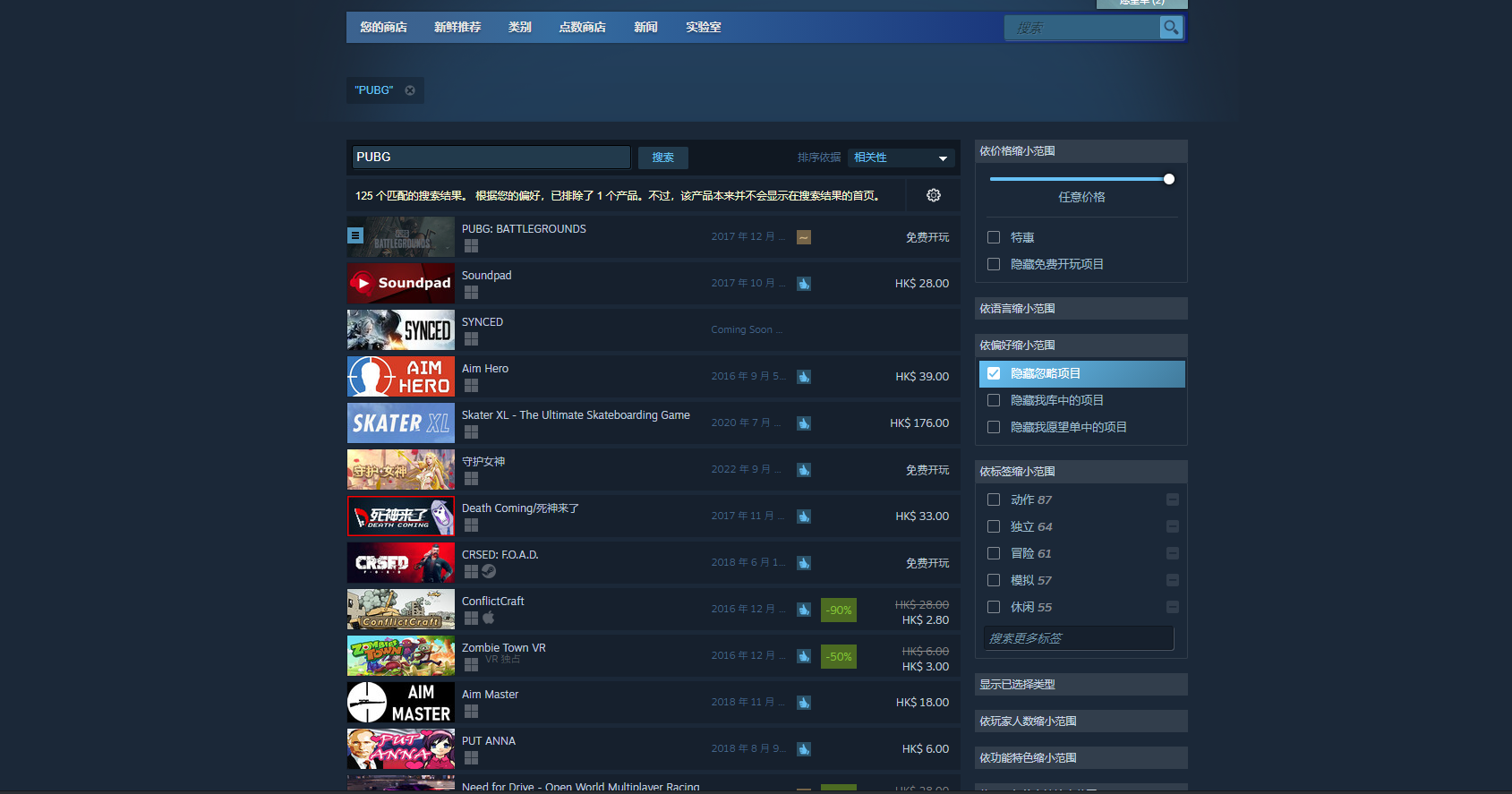This screenshot has height=794, width=1512.
Task: Enable the 特惠 checkbox
Action: [994, 237]
